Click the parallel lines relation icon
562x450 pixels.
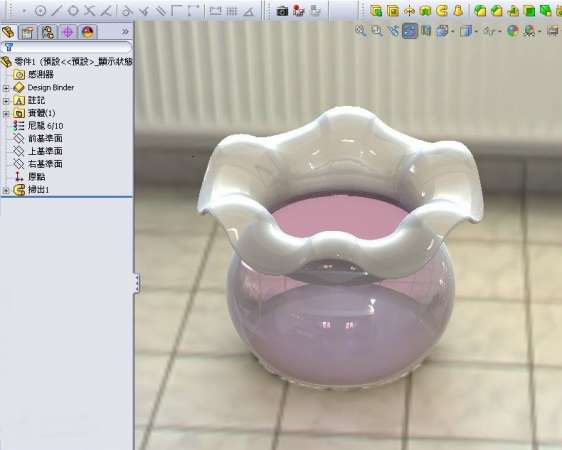tap(161, 11)
